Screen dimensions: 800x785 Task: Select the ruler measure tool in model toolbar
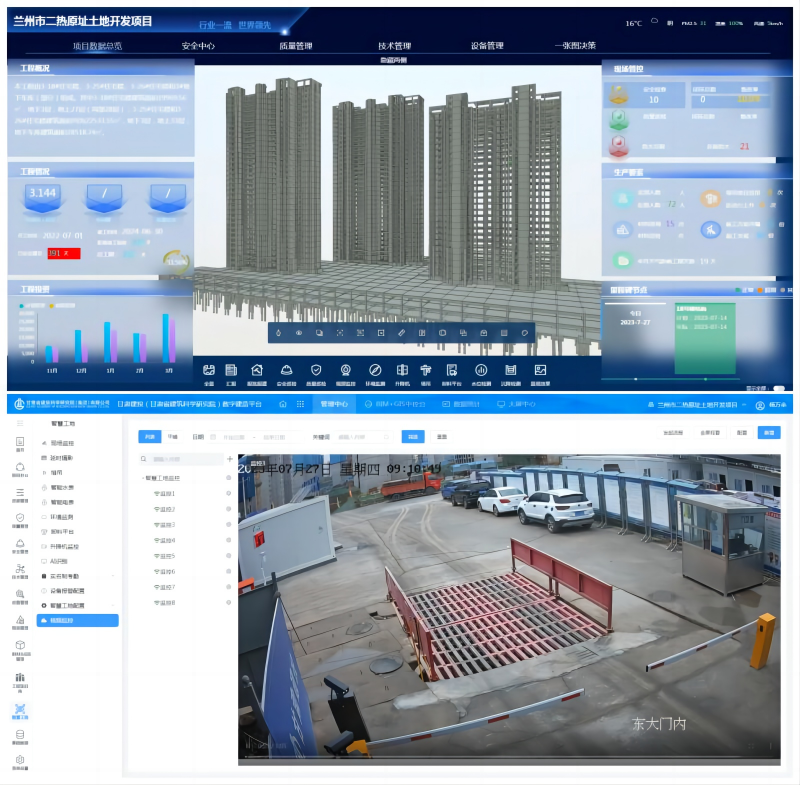pyautogui.click(x=401, y=332)
